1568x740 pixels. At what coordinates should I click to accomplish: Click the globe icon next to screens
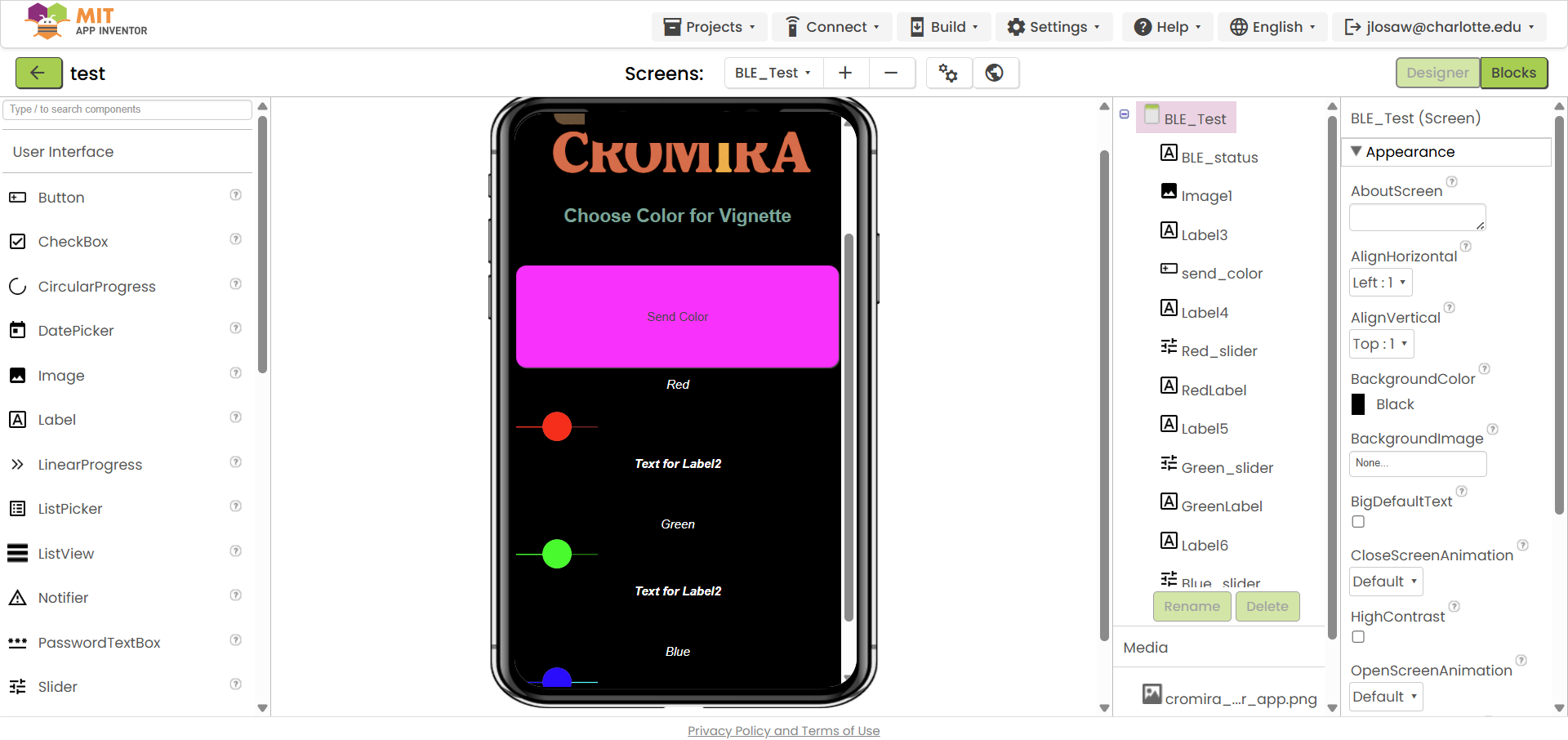994,73
